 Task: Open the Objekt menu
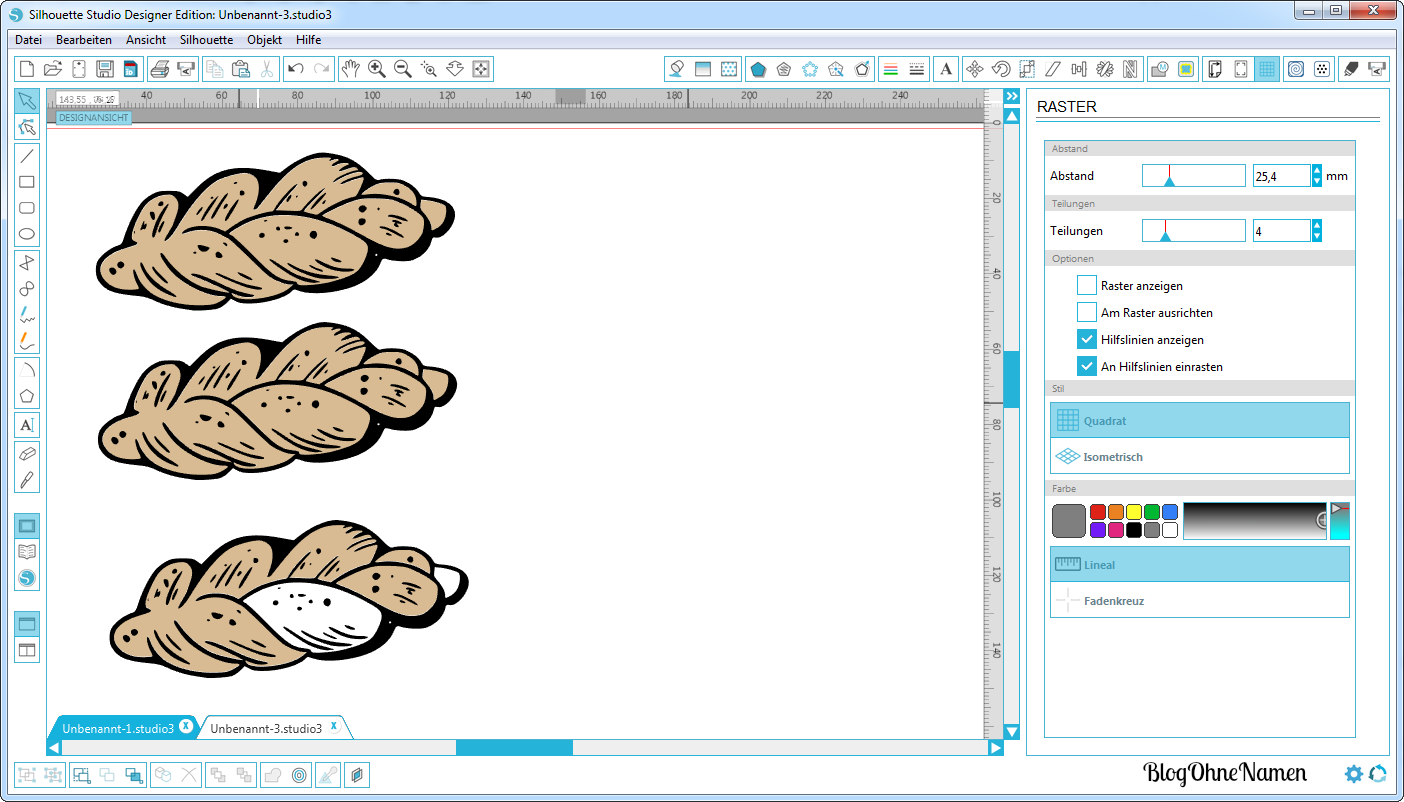264,40
